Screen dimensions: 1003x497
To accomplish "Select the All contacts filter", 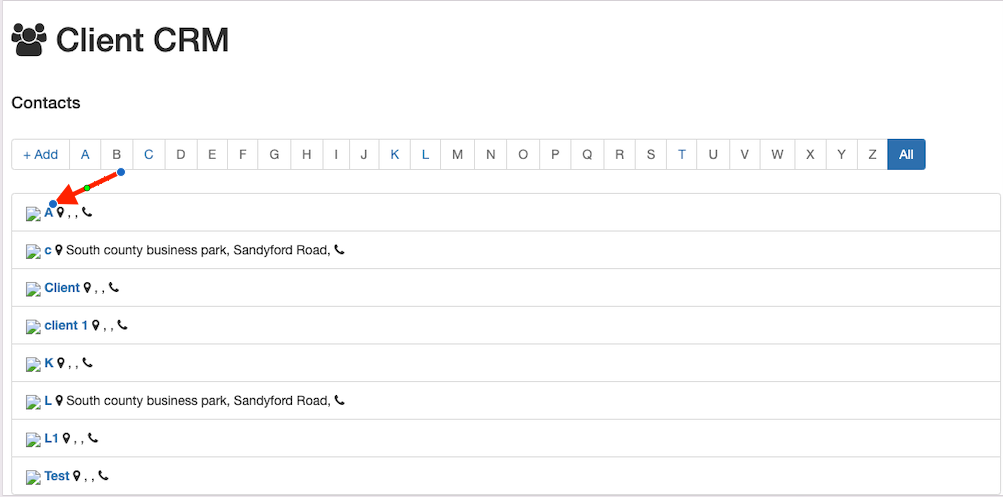I will click(x=906, y=154).
